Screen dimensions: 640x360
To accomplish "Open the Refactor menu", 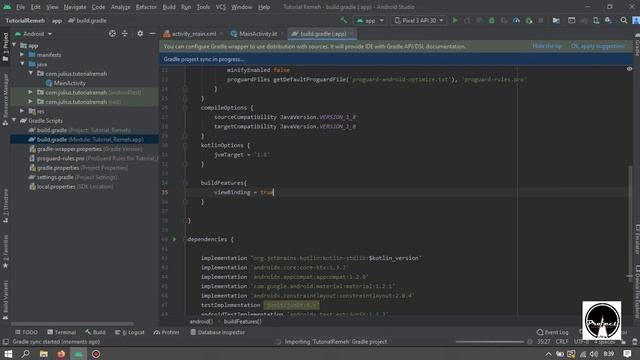I will click(x=146, y=7).
